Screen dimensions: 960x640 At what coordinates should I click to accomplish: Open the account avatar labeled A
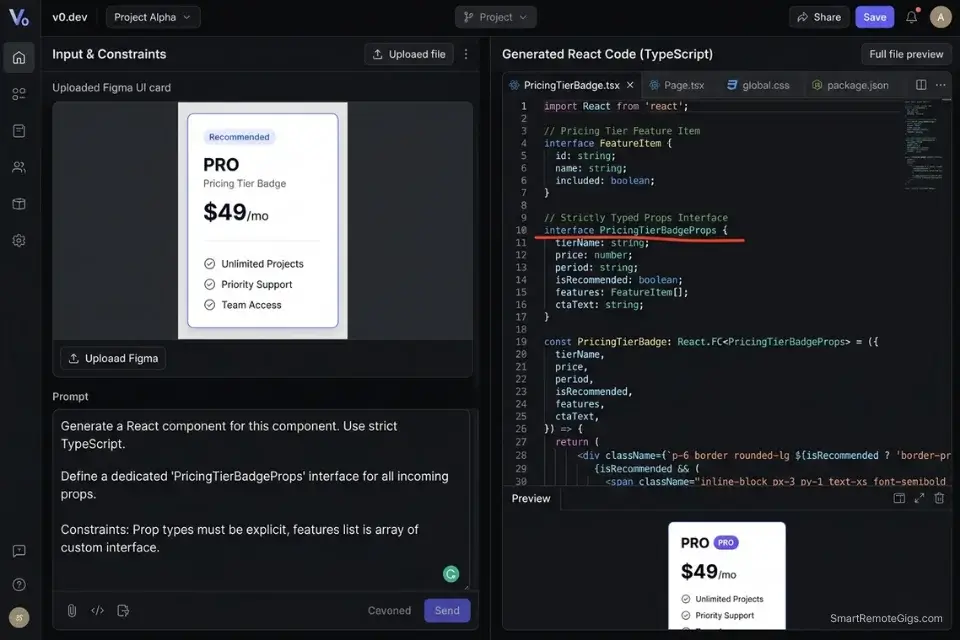940,17
